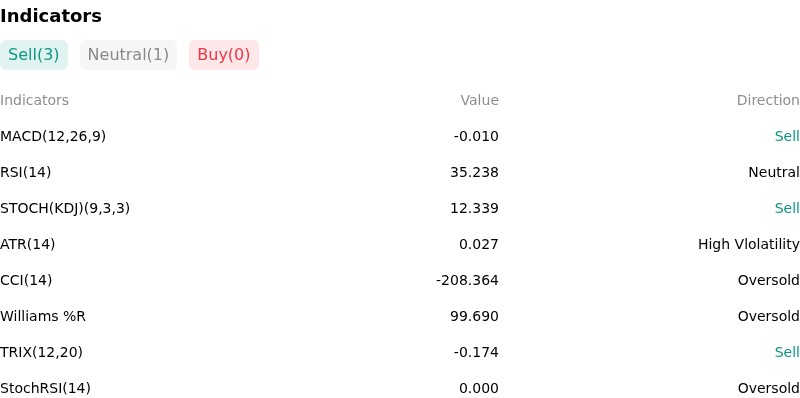Open the RSI(14) indicator row
This screenshot has height=398, width=800.
pos(400,172)
